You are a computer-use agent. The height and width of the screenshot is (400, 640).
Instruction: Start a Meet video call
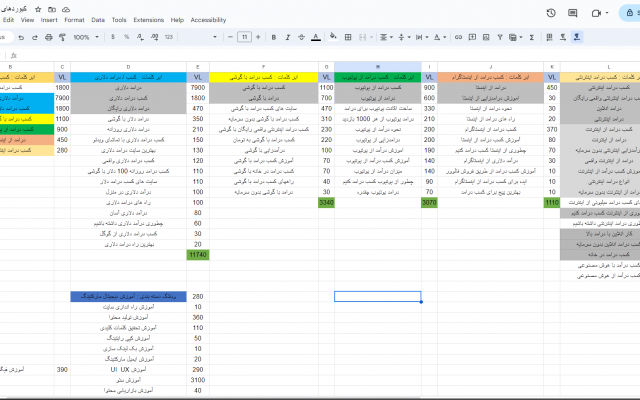tap(596, 13)
